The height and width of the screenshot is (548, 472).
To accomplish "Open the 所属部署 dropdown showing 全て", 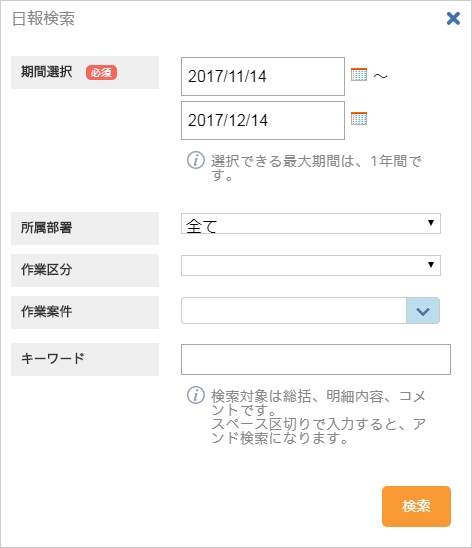I will 311,223.
